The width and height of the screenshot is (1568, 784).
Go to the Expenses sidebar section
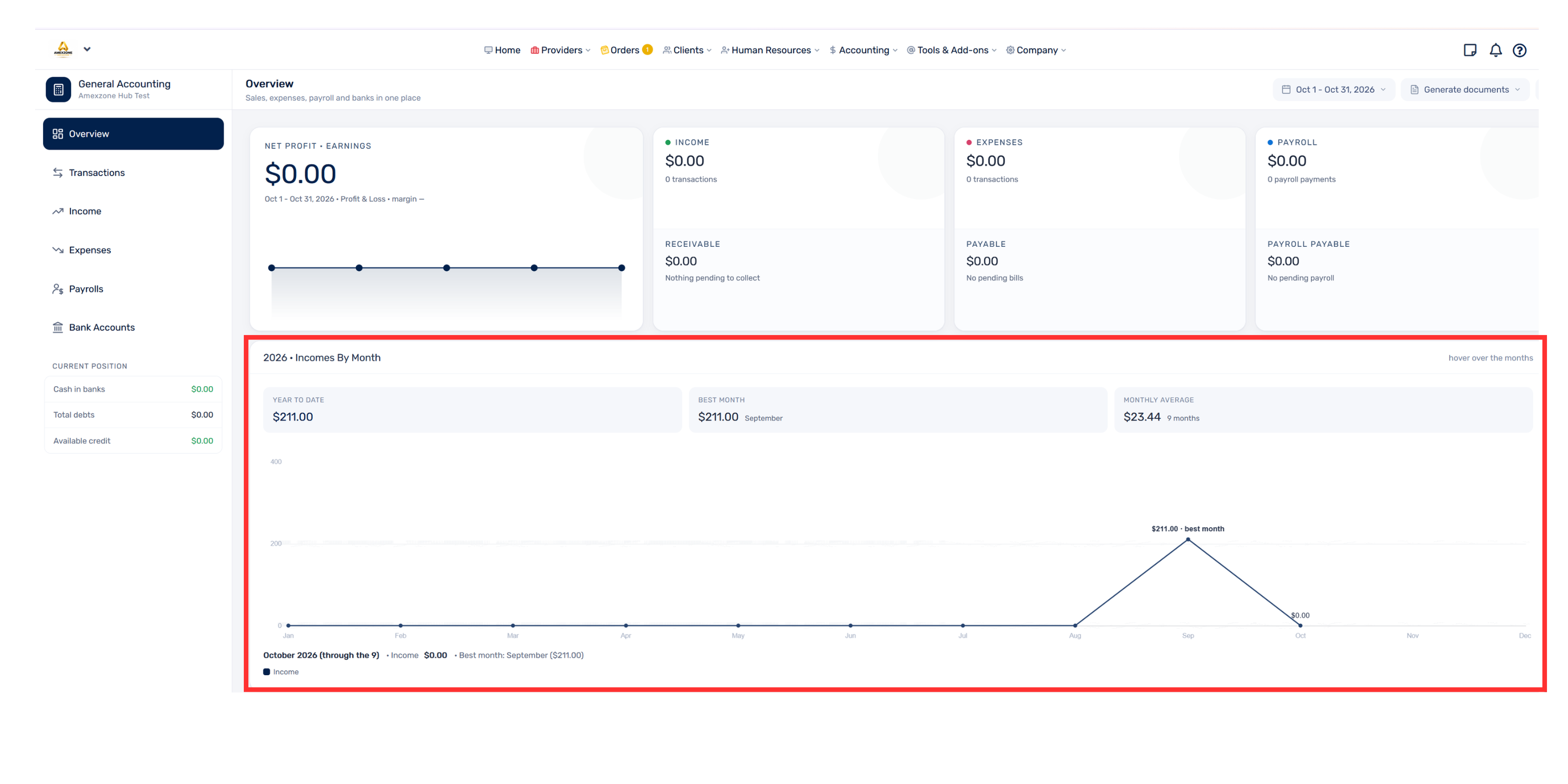133,250
